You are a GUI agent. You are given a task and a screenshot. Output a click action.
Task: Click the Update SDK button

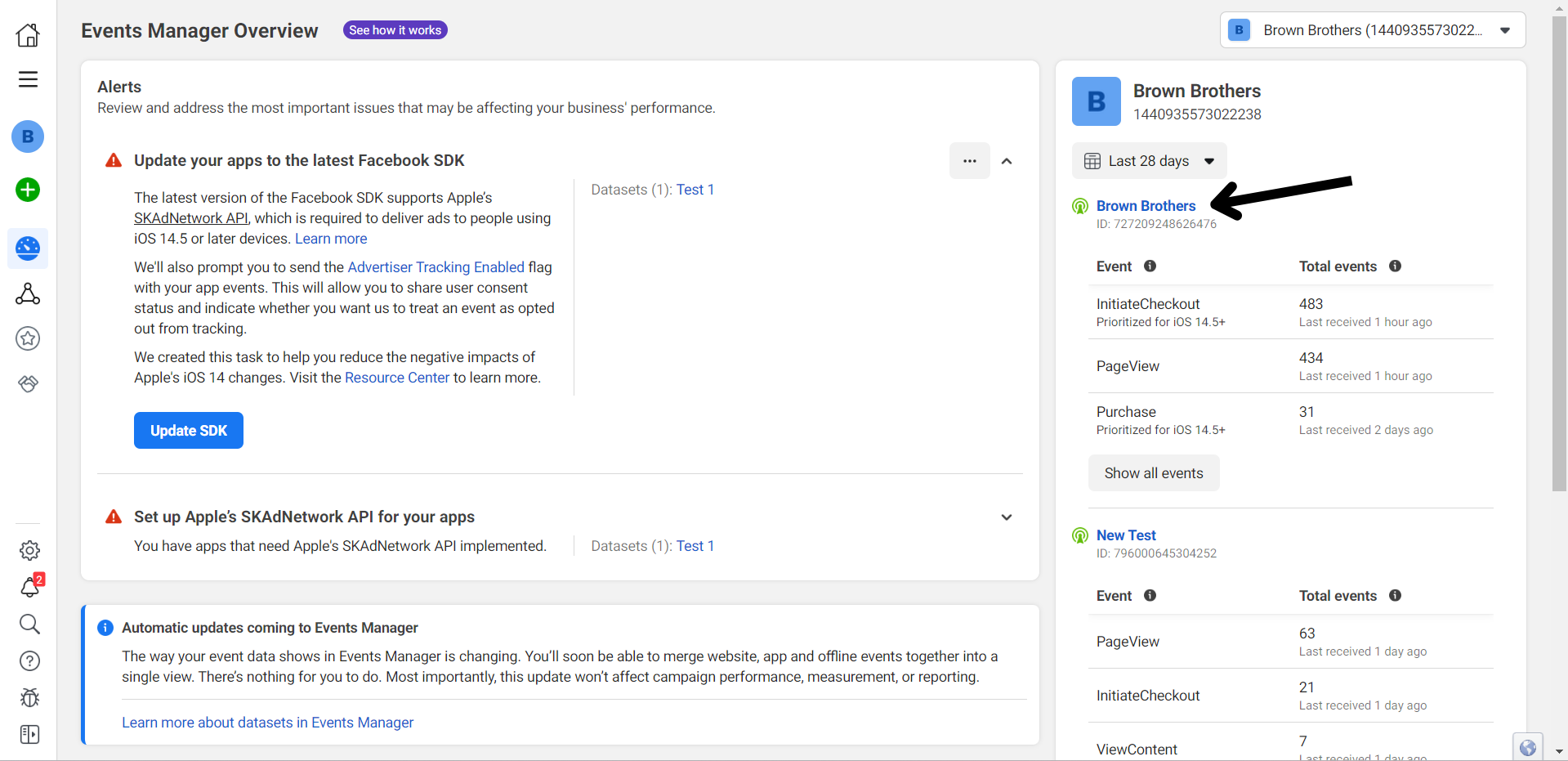click(x=189, y=431)
